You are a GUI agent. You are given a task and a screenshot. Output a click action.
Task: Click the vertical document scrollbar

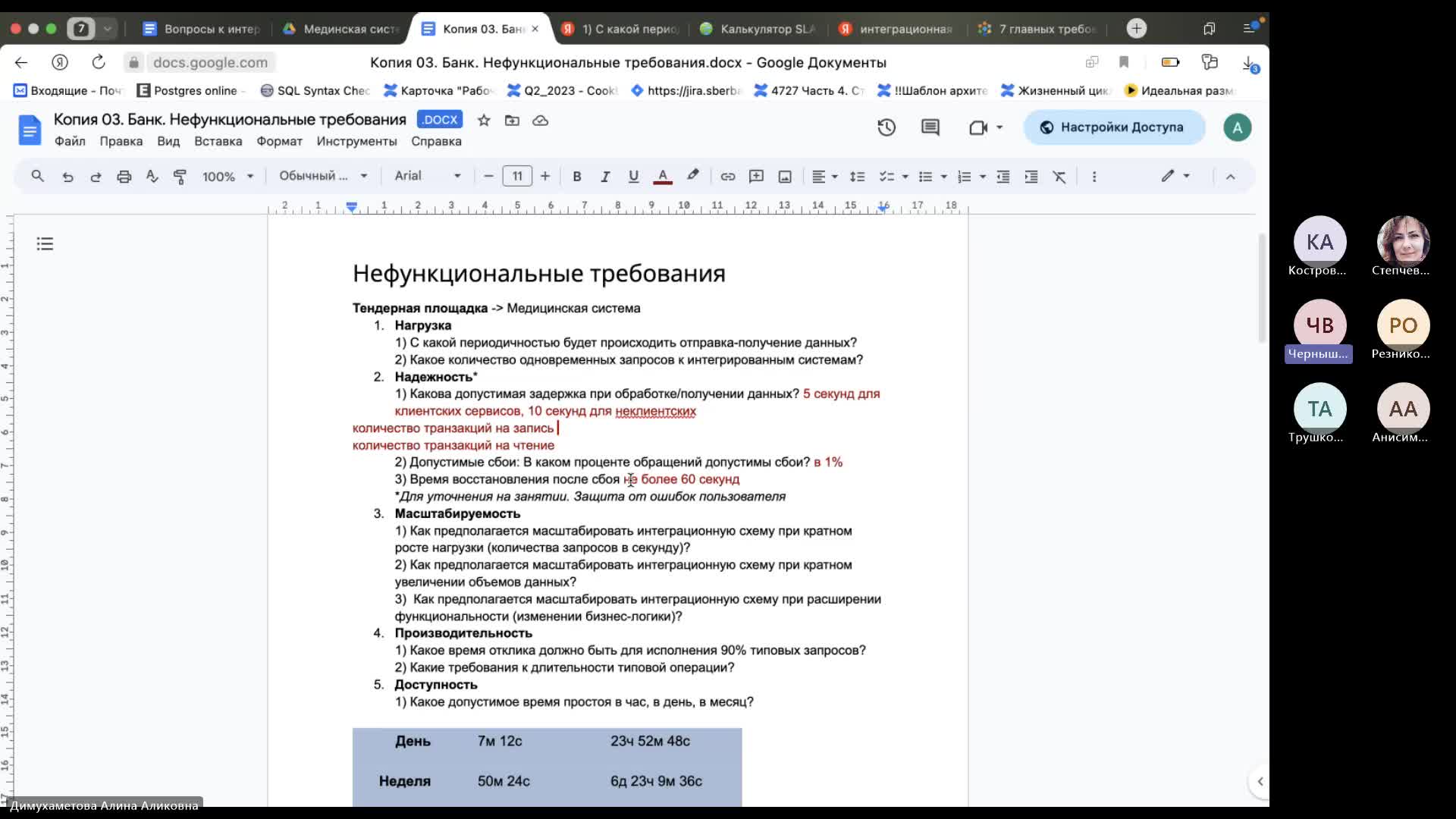coord(1262,288)
